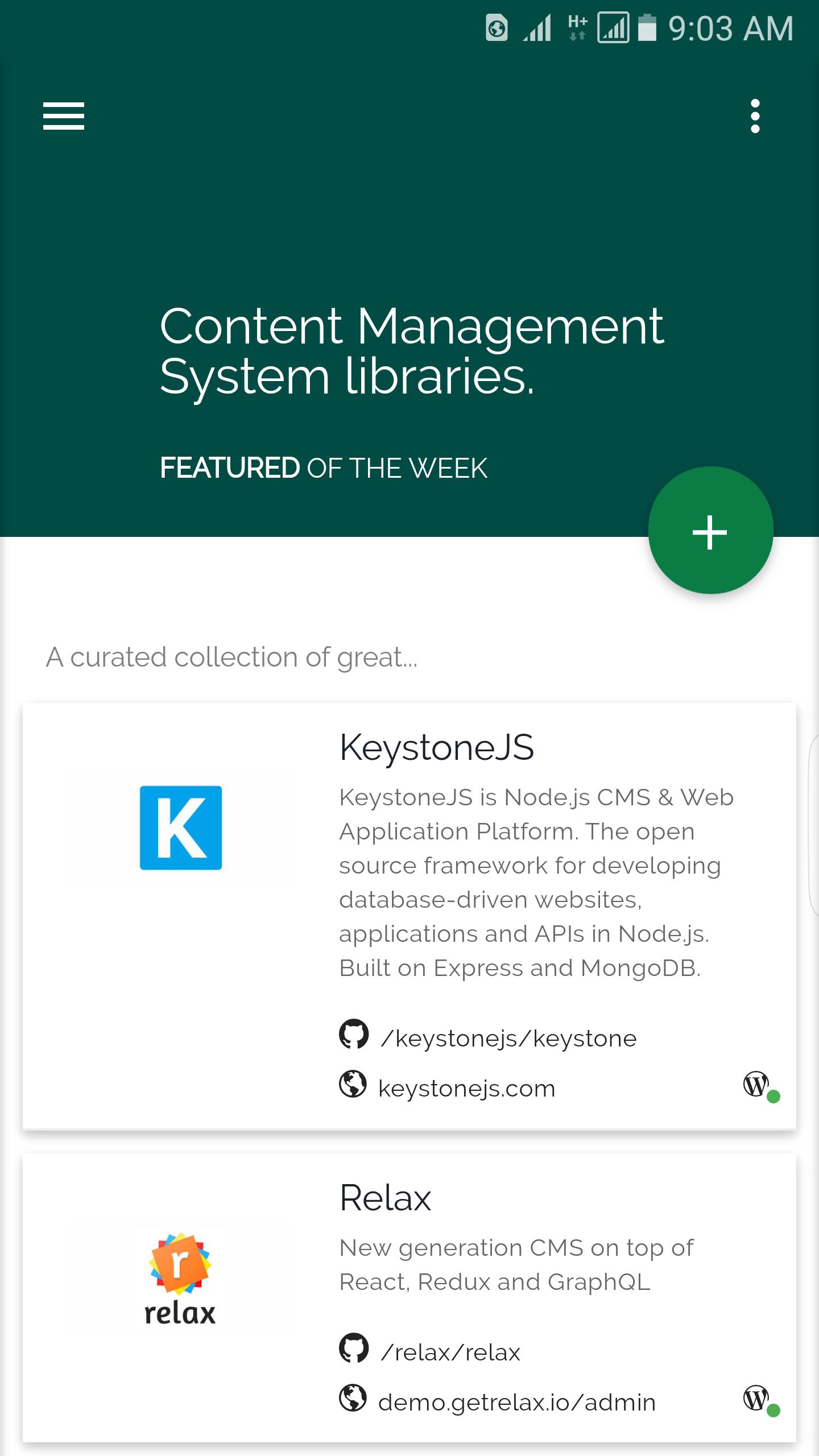This screenshot has width=819, height=1456.
Task: Click 'A curated collection of great...' text
Action: point(231,657)
